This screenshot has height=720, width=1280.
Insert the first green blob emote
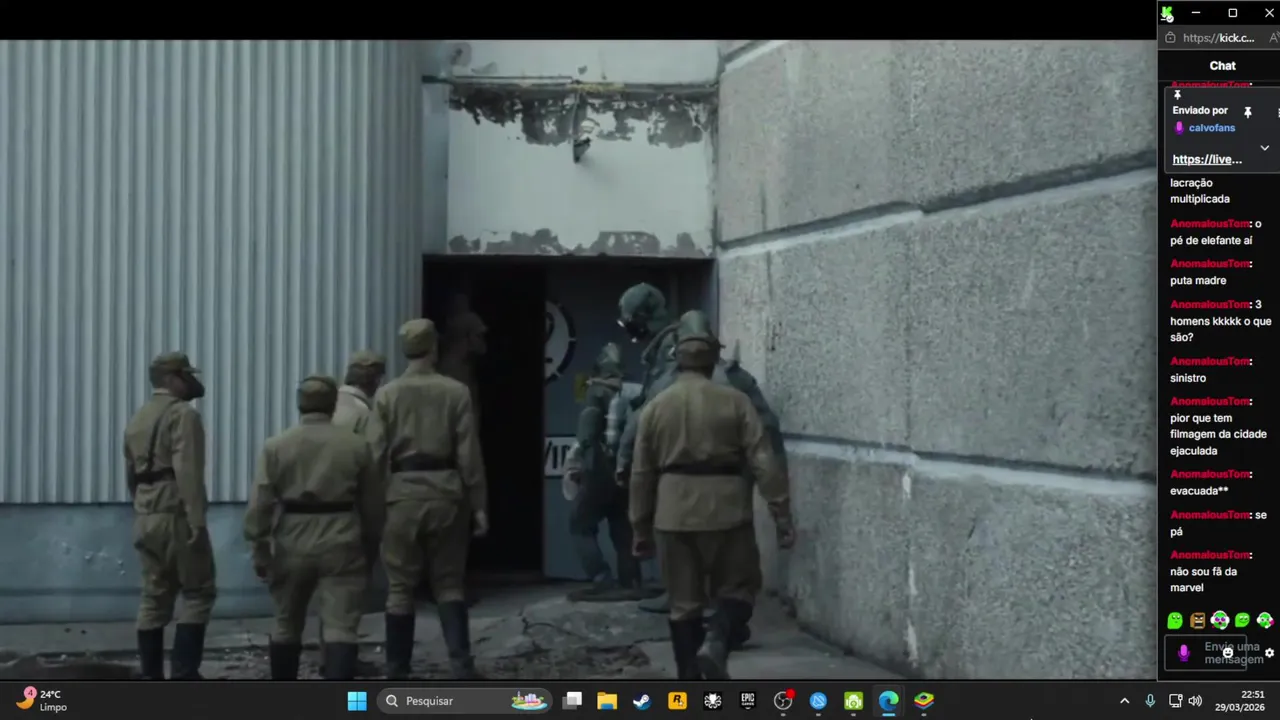pyautogui.click(x=1175, y=621)
